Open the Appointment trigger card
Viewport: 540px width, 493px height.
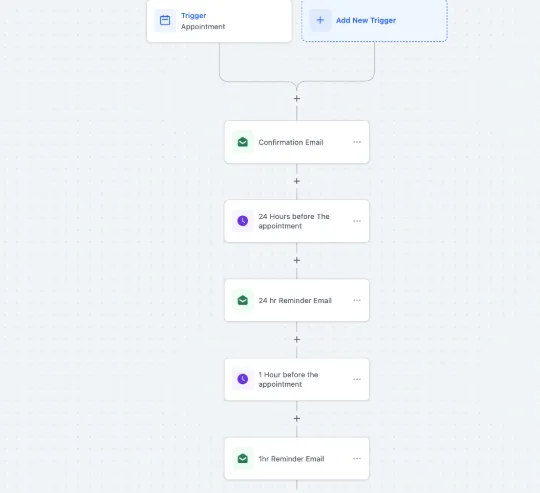pos(219,21)
